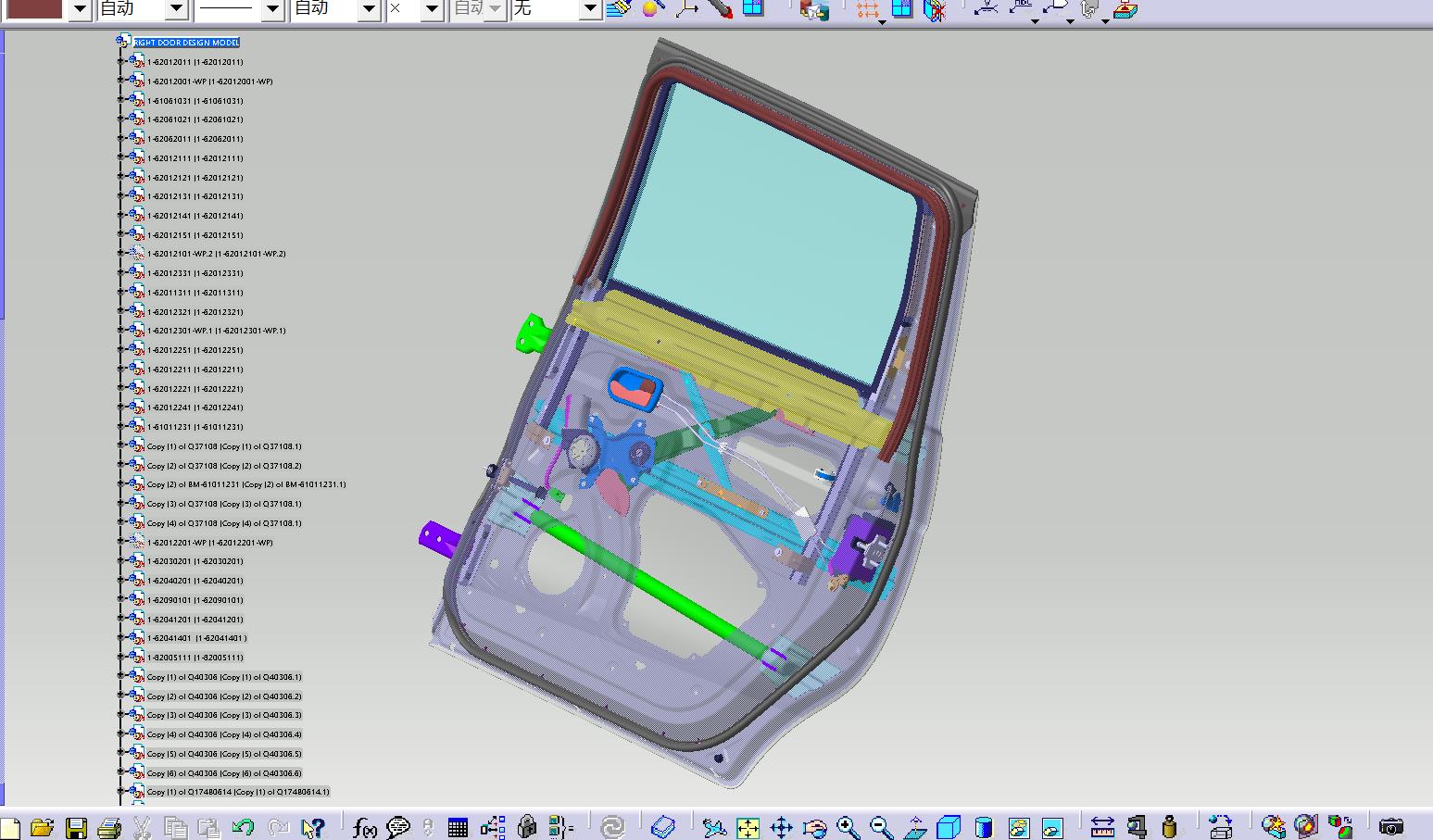
Task: Expand the 1-62012111 tree node
Action: coord(120,157)
